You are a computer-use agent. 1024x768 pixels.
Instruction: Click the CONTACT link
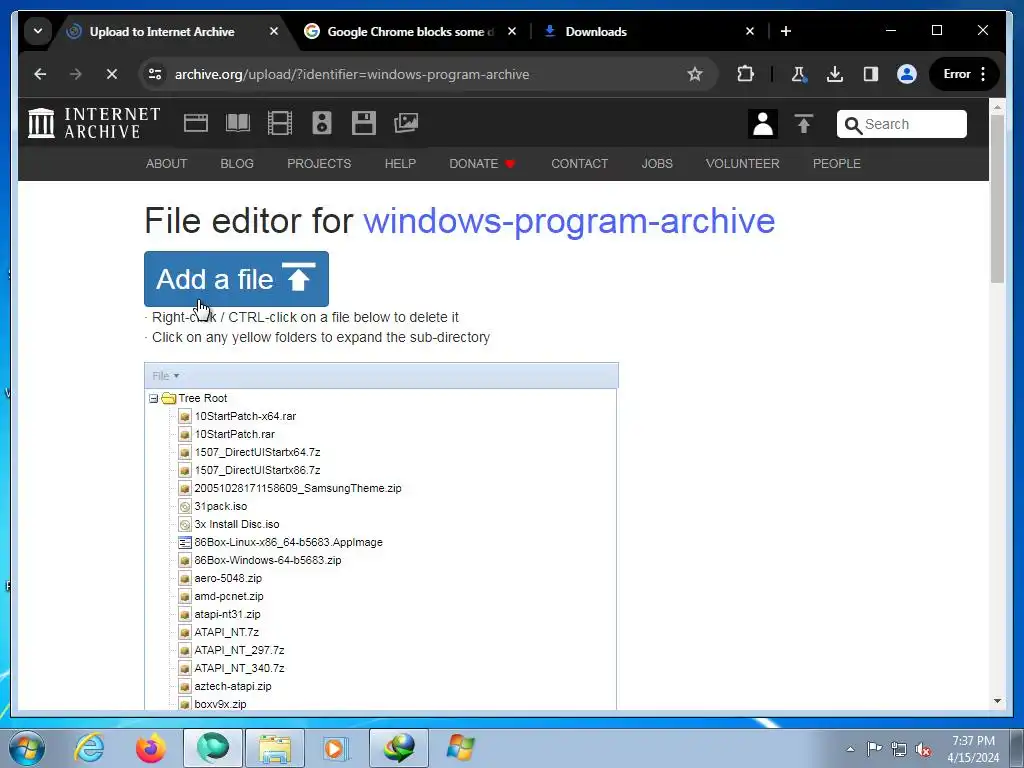point(579,164)
